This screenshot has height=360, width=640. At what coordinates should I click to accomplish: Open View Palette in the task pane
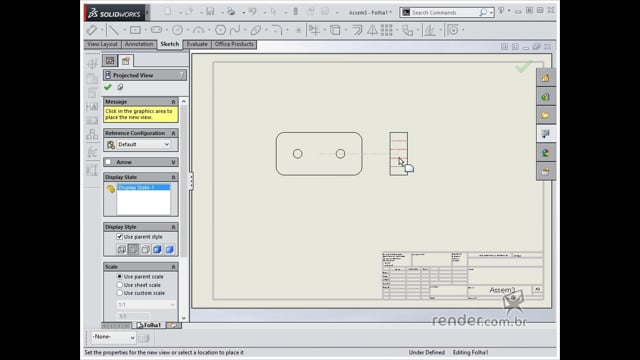pyautogui.click(x=546, y=134)
